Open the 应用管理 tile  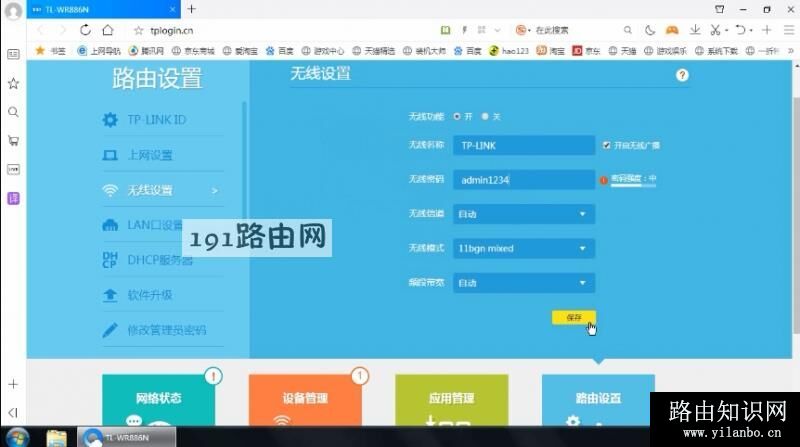[452, 400]
